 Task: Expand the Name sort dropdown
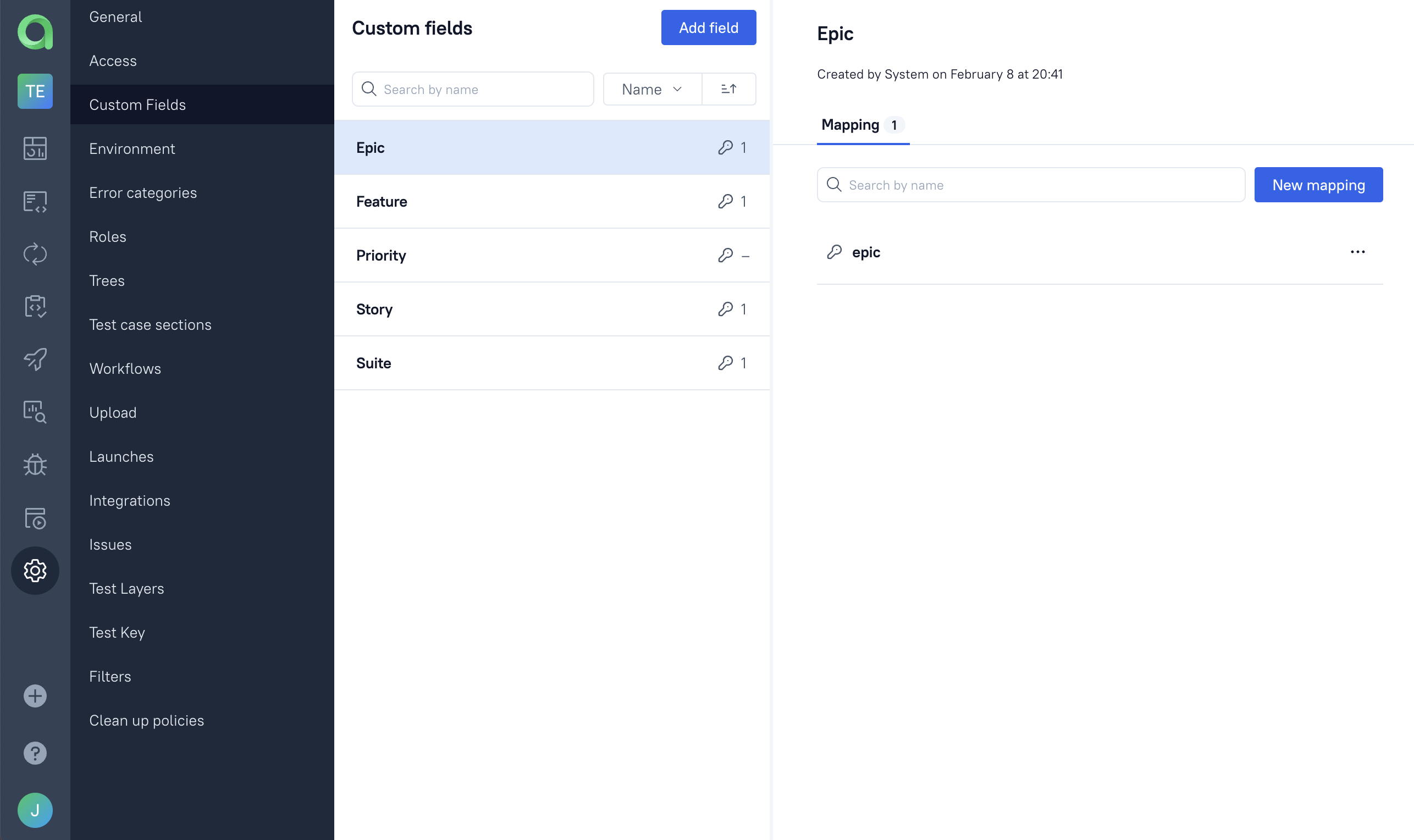click(x=652, y=89)
